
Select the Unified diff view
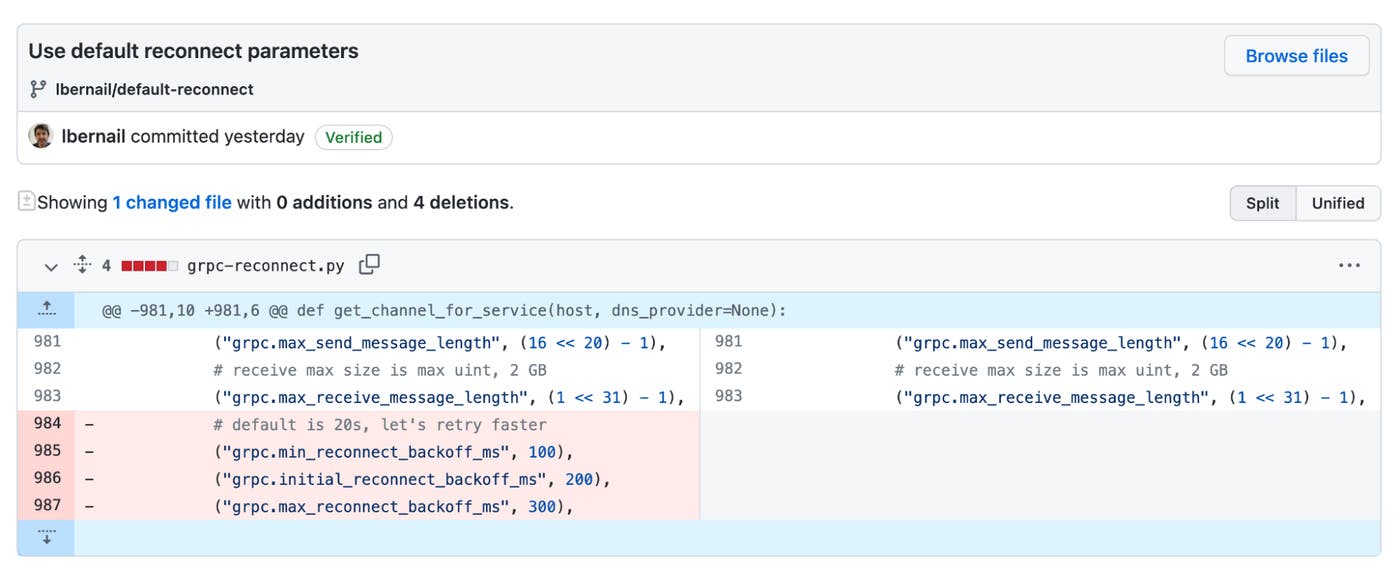(x=1338, y=203)
